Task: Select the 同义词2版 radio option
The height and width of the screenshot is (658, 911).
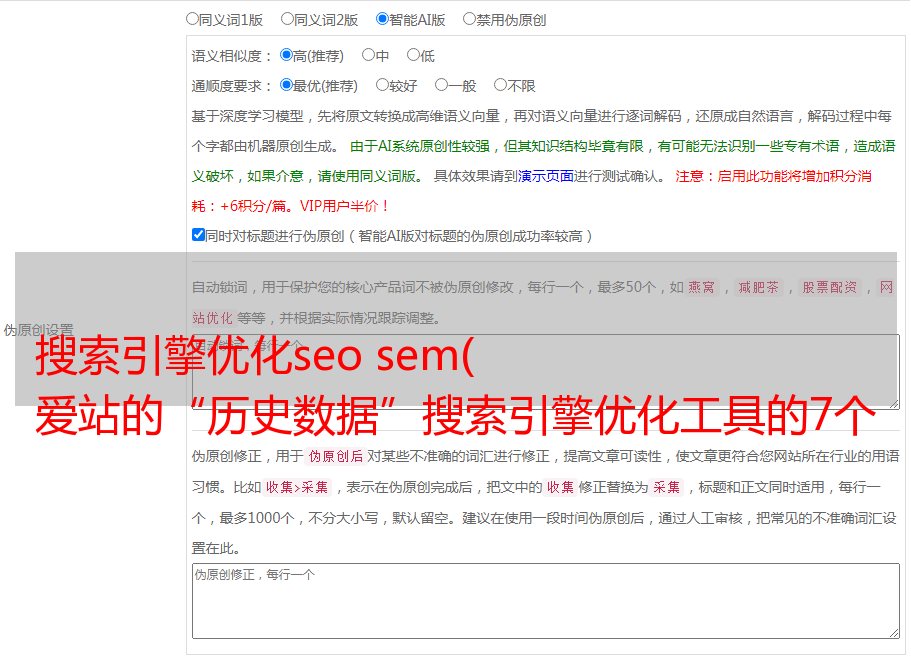Action: 287,19
